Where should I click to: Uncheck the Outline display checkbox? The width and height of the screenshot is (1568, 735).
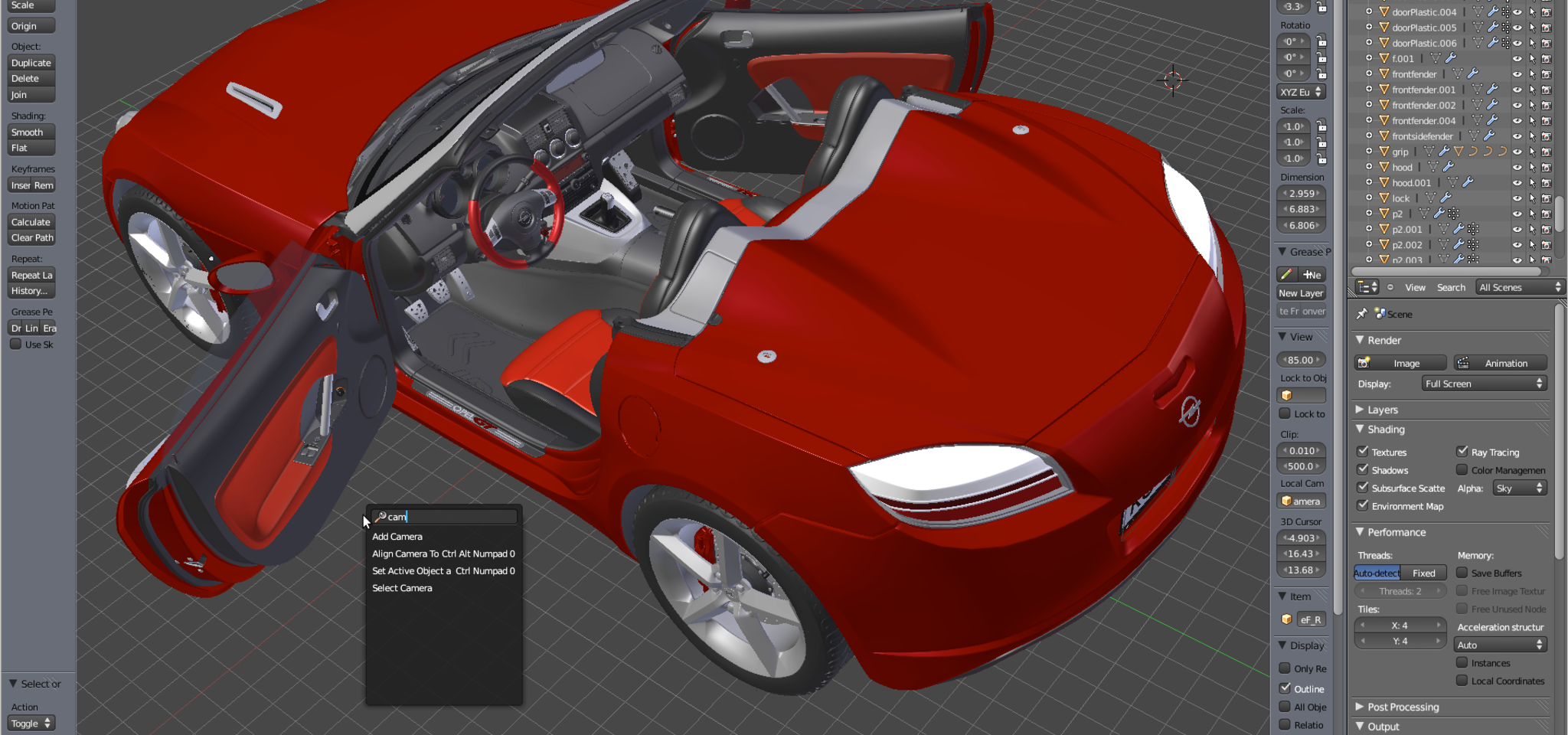(1285, 688)
